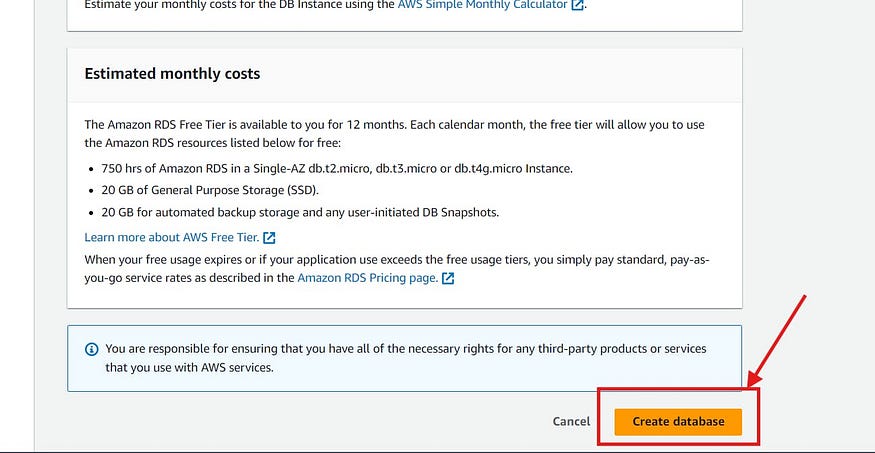
Task: Click external-link icon beside AWS Simple Monthly Calculator
Action: point(578,6)
